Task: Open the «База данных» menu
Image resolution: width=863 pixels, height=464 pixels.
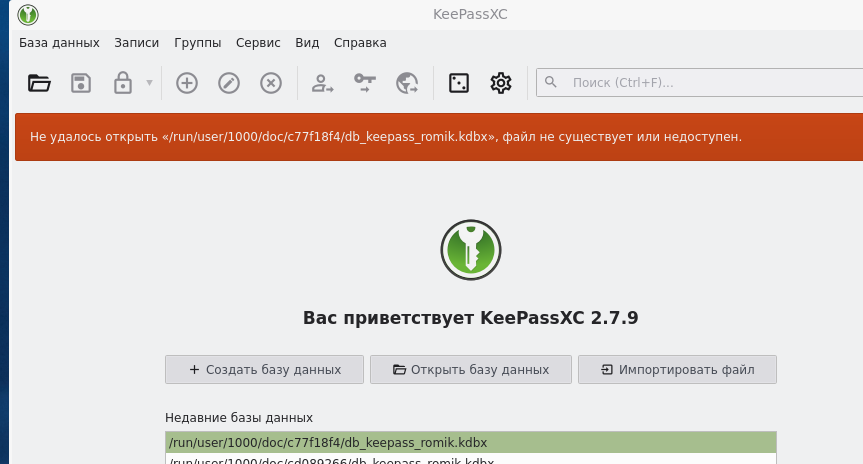Action: 59,43
